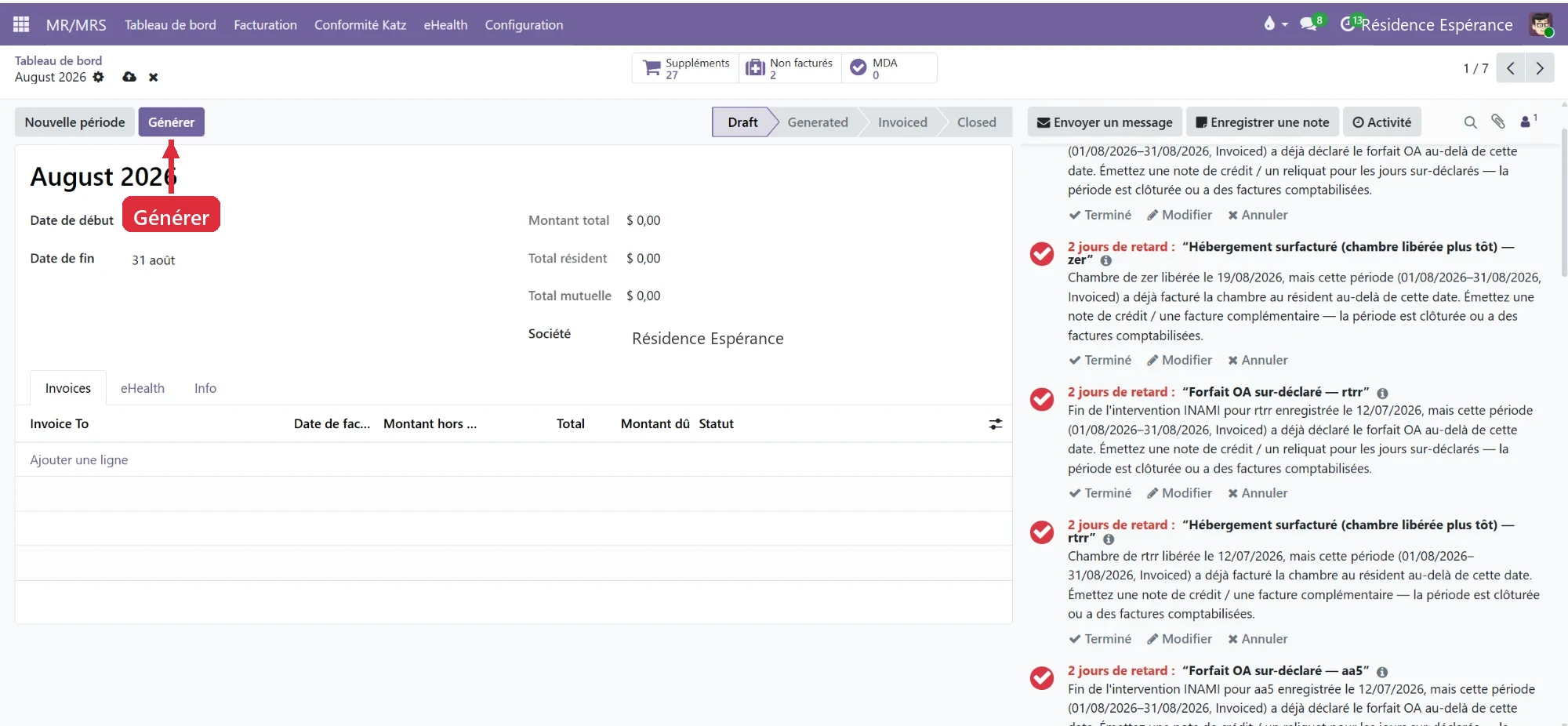Show info for "Forfait OA sur-déclaré — aa5"

point(1382,672)
